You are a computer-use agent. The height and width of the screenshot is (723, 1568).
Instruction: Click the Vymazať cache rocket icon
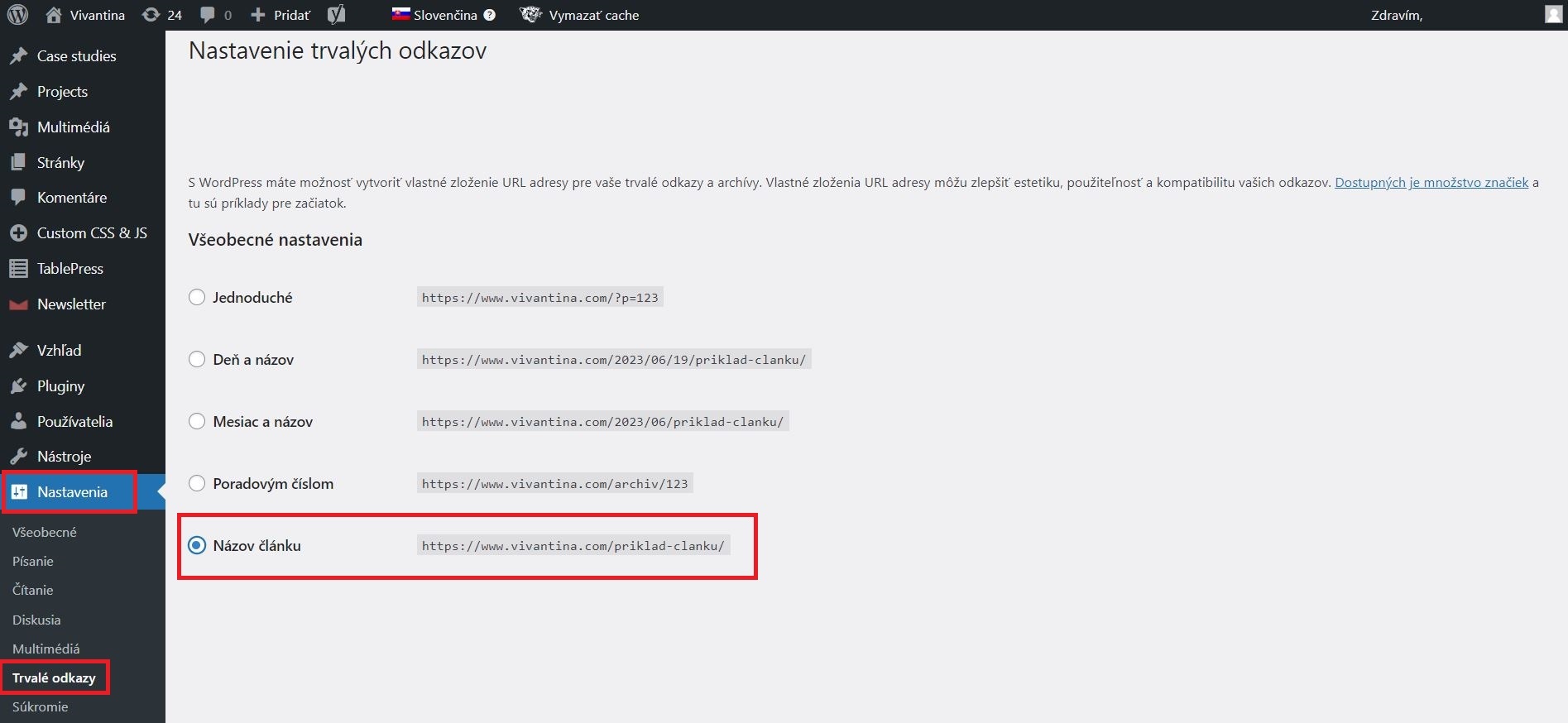pos(530,15)
